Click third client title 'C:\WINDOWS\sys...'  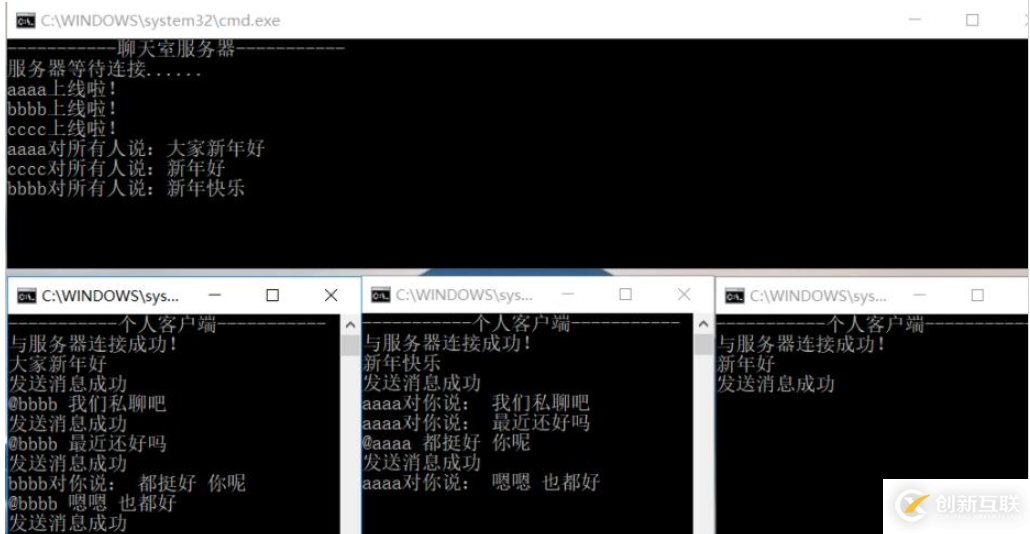[x=818, y=296]
